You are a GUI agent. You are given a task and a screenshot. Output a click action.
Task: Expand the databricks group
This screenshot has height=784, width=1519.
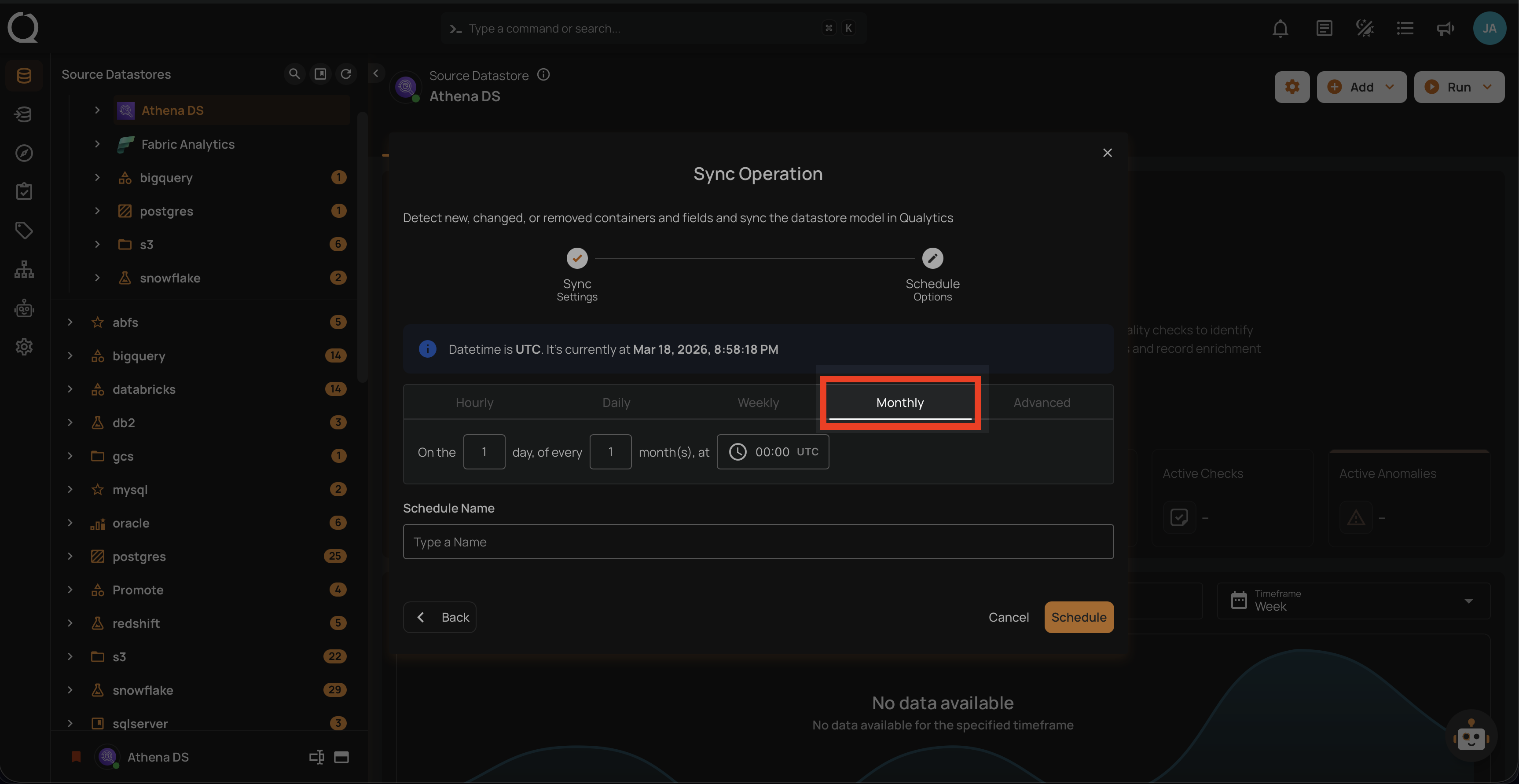pyautogui.click(x=70, y=389)
